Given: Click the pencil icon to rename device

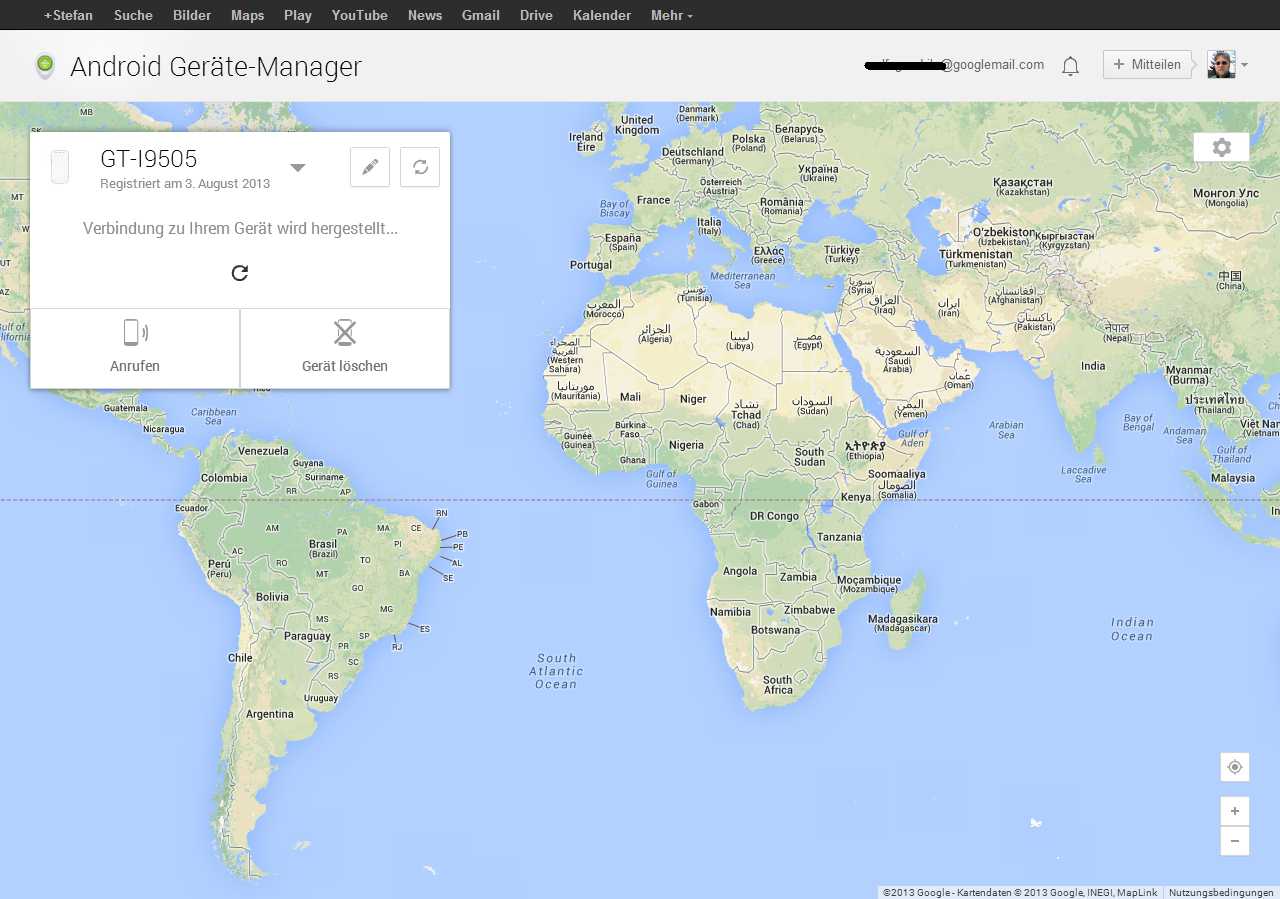Looking at the screenshot, I should (x=370, y=167).
